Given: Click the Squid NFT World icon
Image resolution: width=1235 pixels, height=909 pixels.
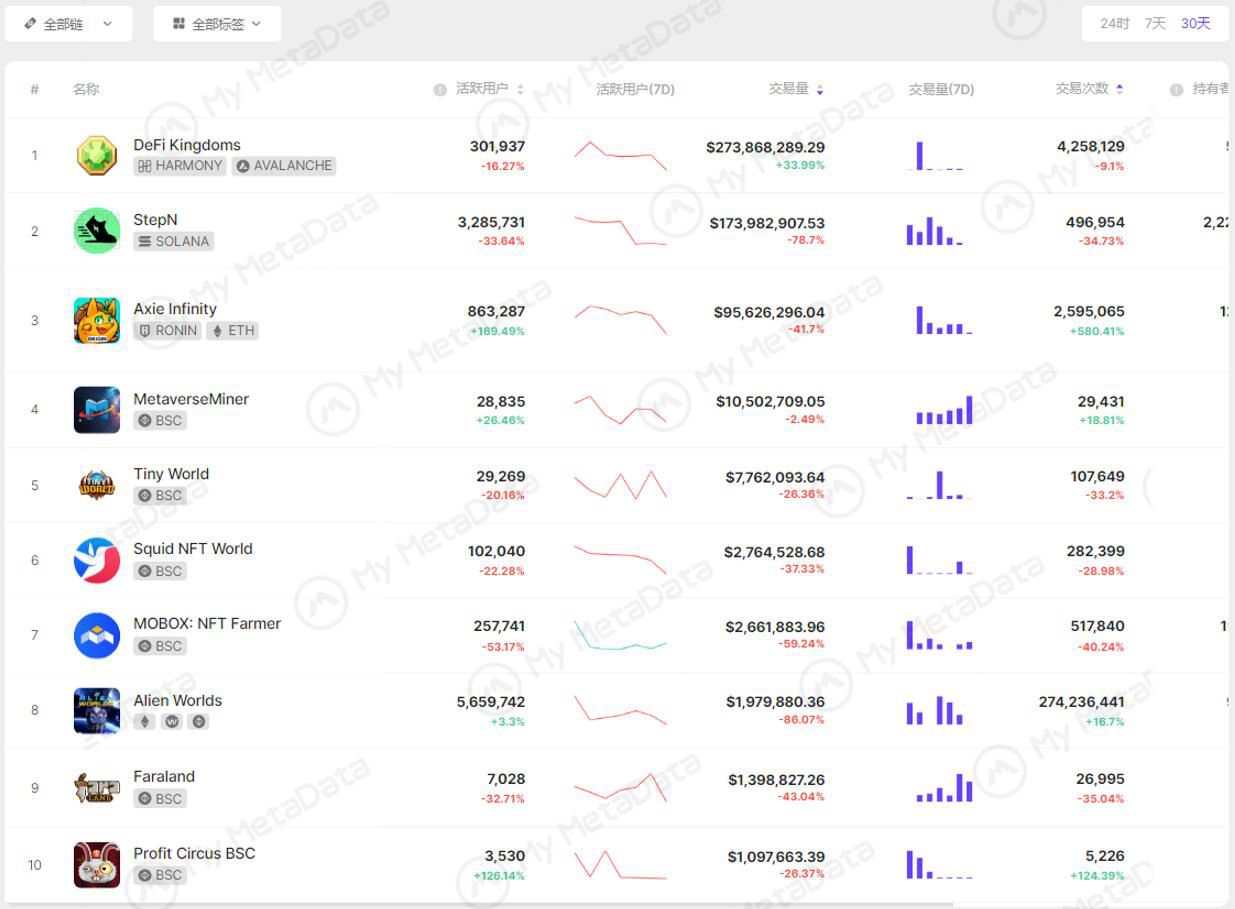Looking at the screenshot, I should (97, 560).
